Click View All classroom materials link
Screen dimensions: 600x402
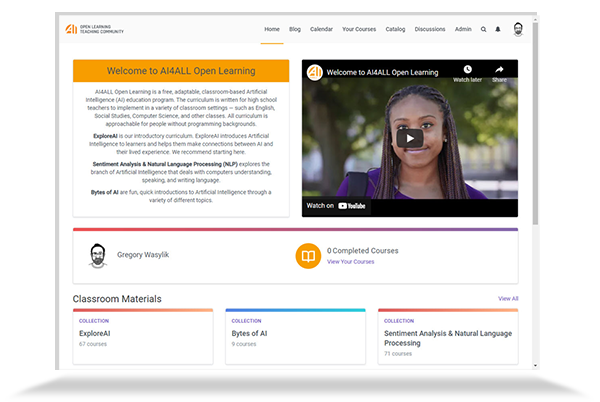point(508,298)
